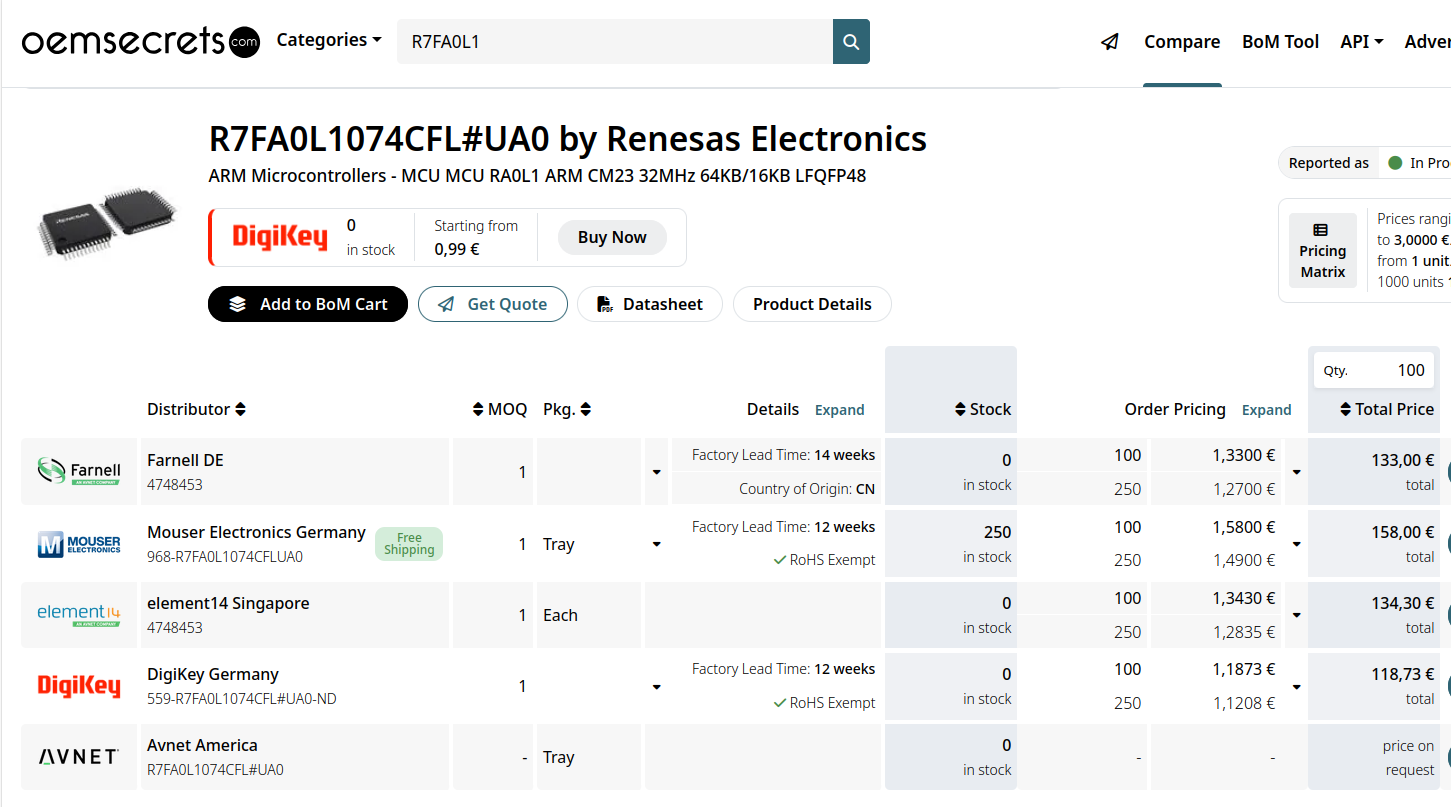The height and width of the screenshot is (807, 1451).
Task: Click Country of Origin CN text
Action: tap(807, 489)
